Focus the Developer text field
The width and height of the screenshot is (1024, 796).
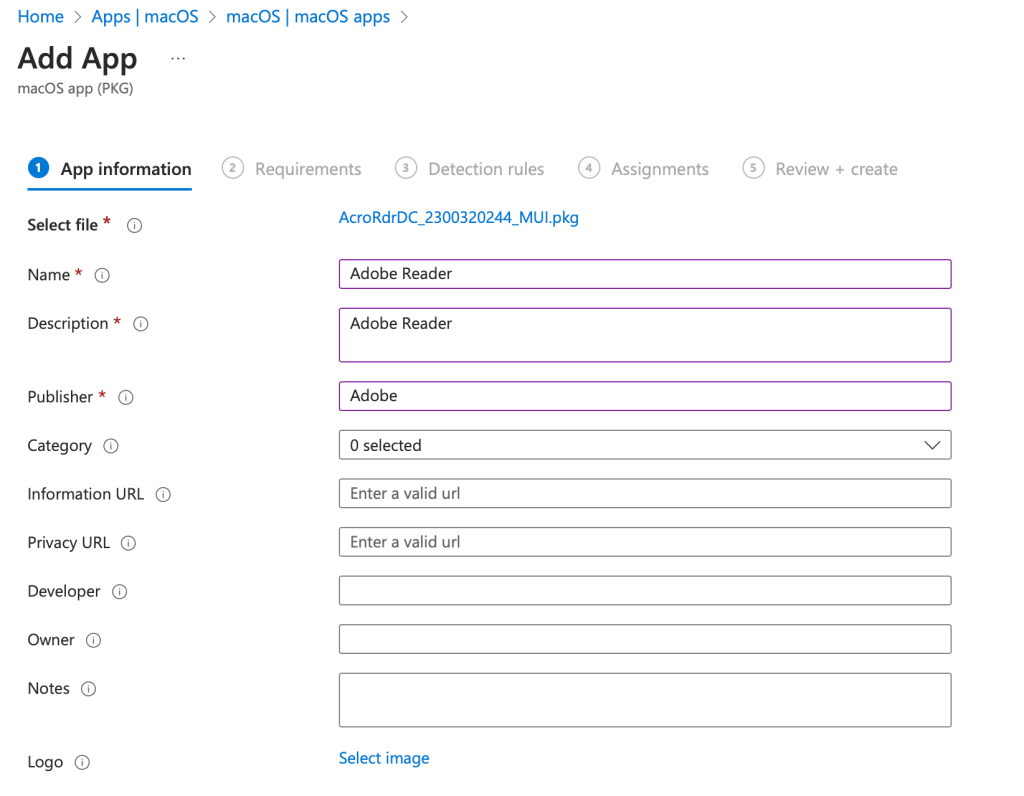pos(644,591)
